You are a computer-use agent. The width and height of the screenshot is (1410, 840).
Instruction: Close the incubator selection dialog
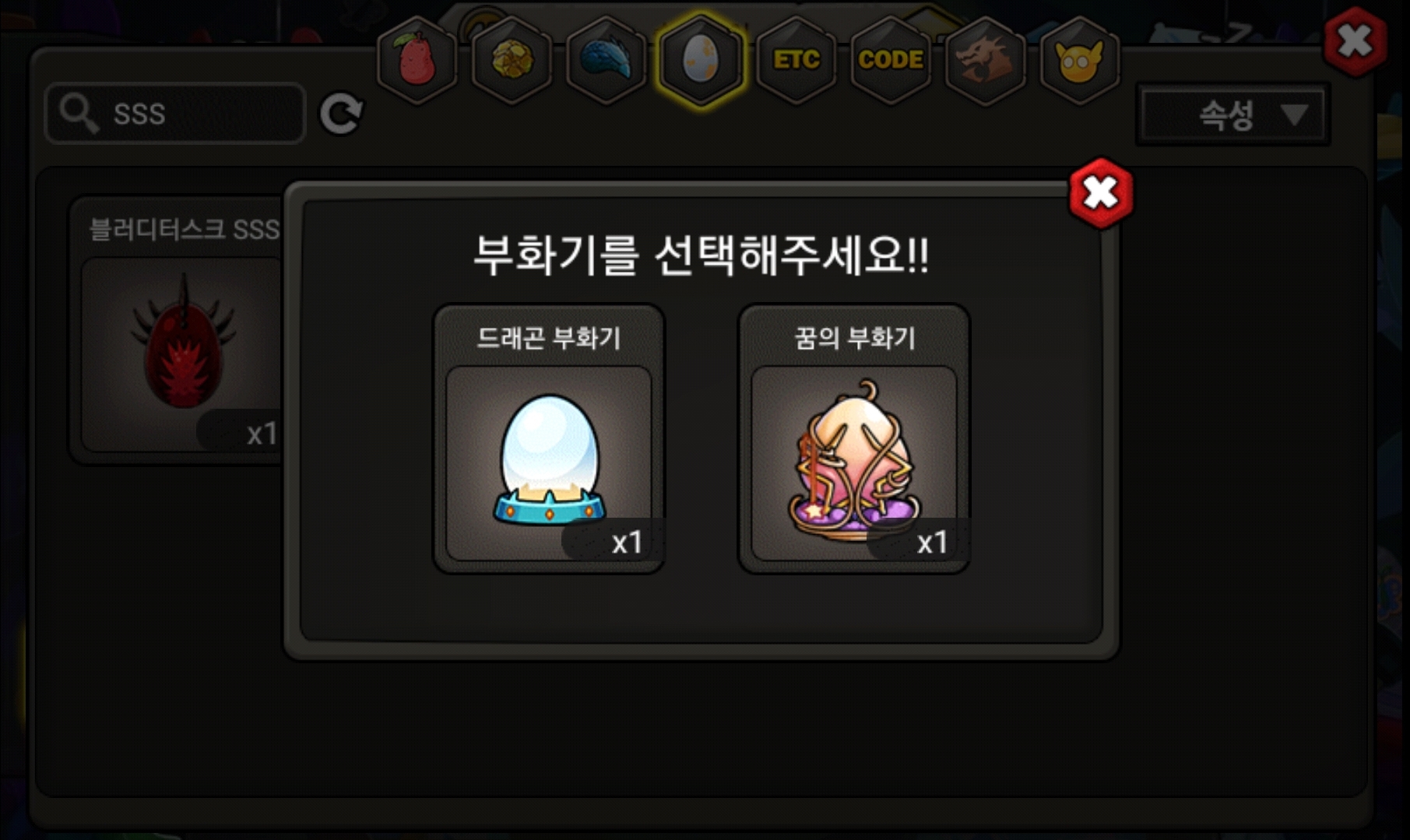coord(1101,193)
